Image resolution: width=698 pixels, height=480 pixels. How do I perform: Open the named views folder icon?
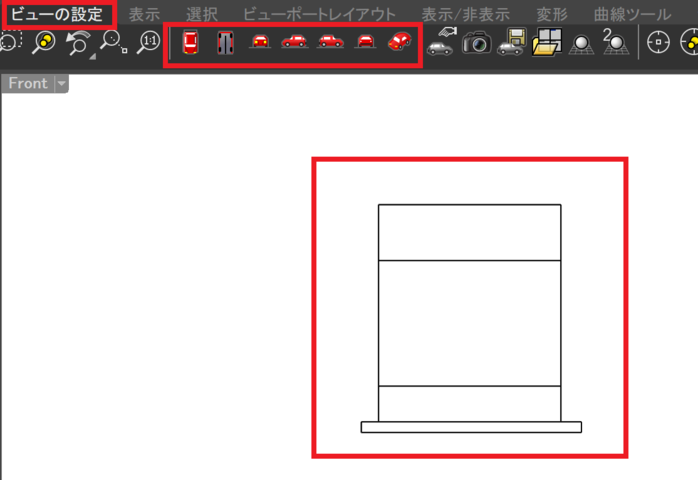pyautogui.click(x=547, y=42)
